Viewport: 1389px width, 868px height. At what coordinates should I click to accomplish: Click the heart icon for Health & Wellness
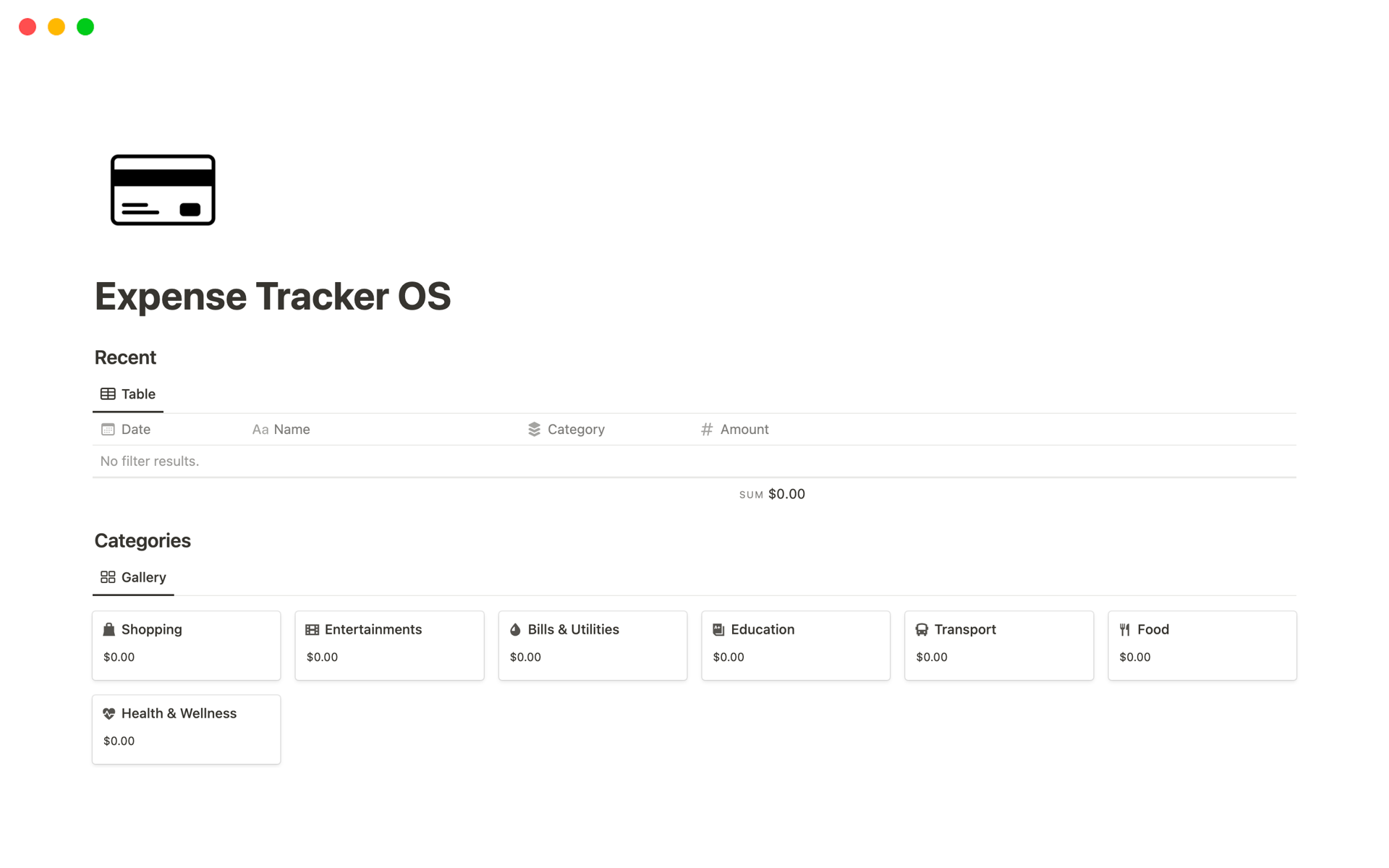(x=109, y=713)
